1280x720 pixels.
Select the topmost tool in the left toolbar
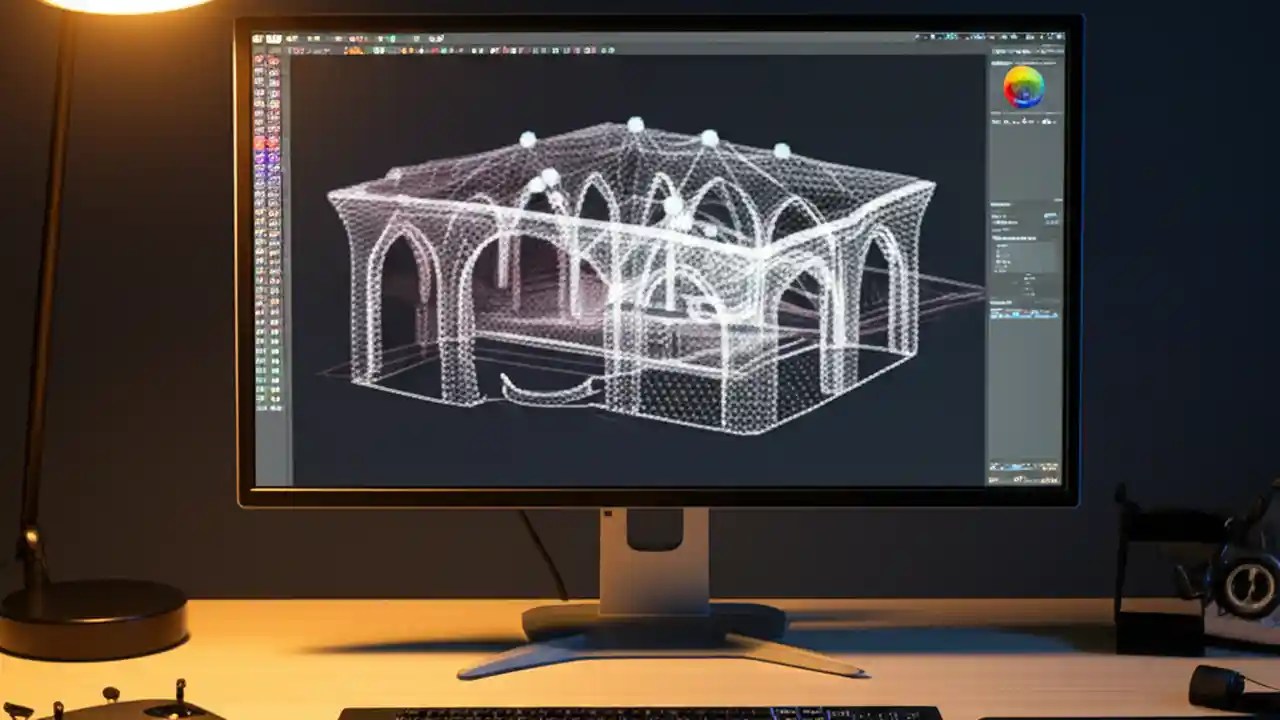click(259, 60)
